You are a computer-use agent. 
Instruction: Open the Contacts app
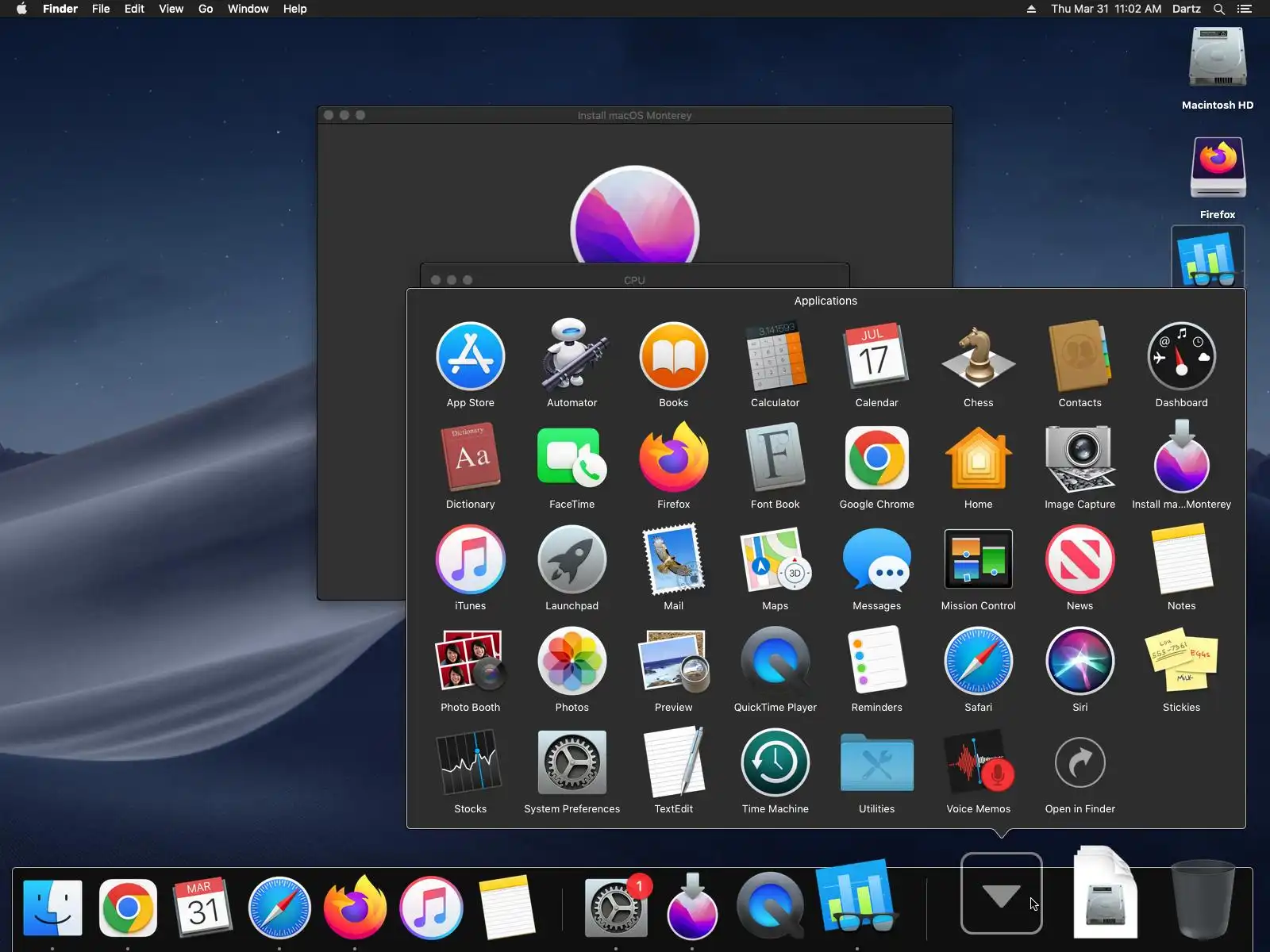1079,356
